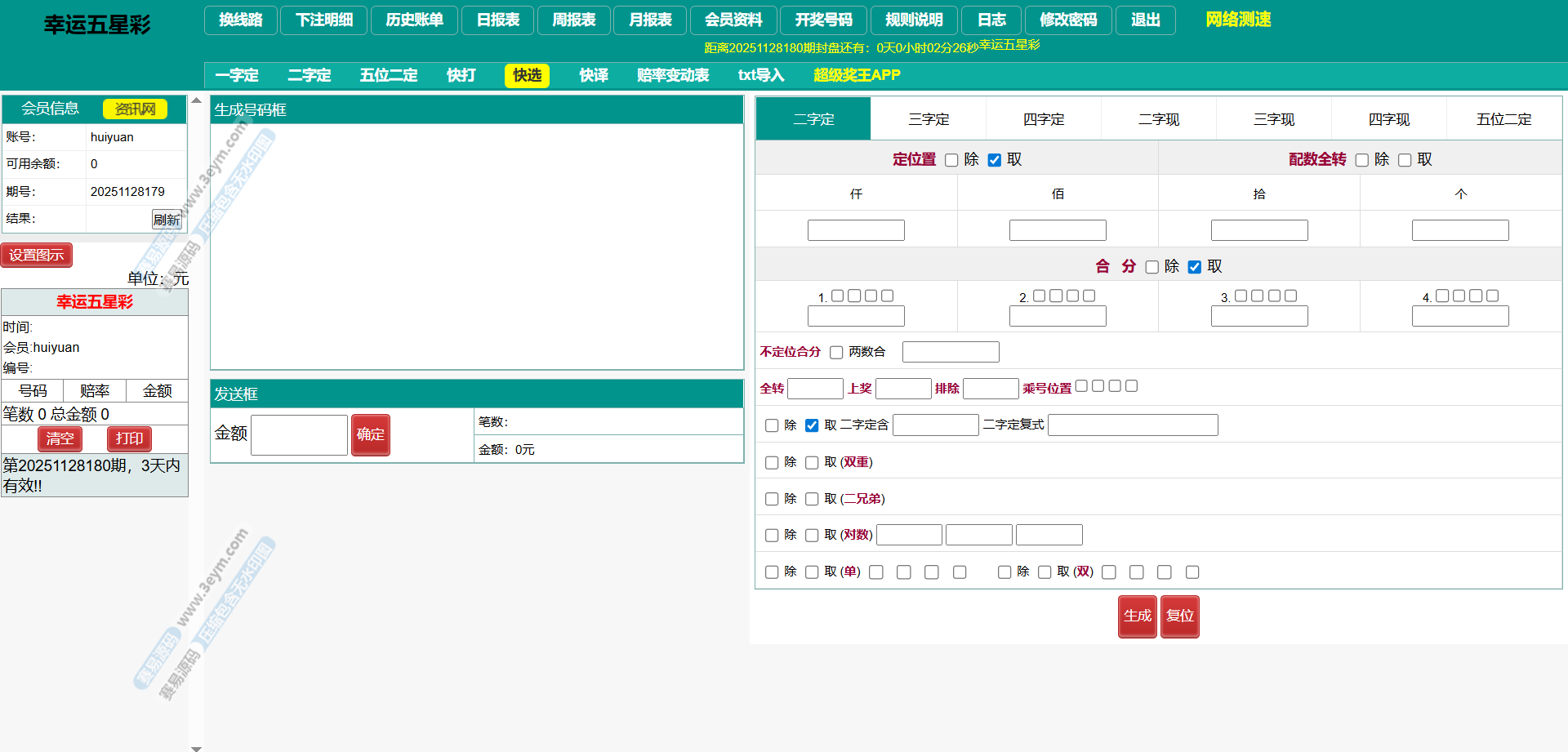Enable 取 checkbox for 配数全转
1568x752 pixels.
[x=1405, y=160]
